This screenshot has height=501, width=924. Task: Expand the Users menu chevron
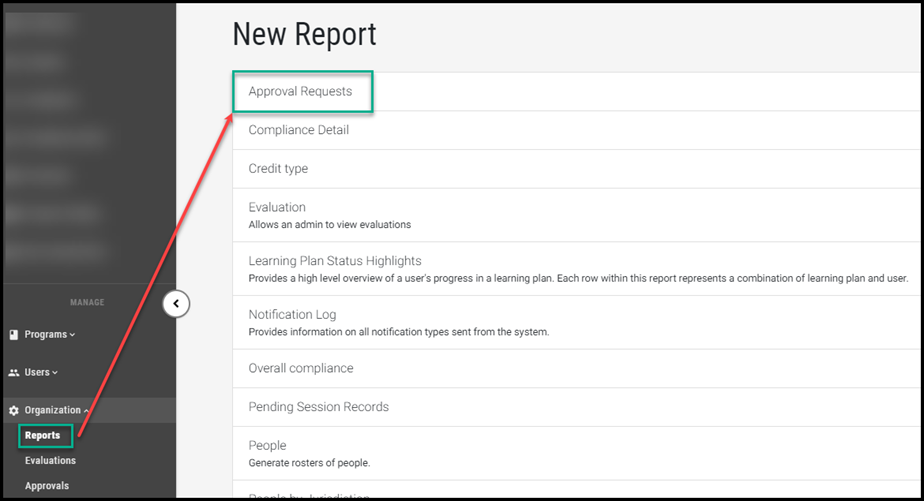(55, 373)
